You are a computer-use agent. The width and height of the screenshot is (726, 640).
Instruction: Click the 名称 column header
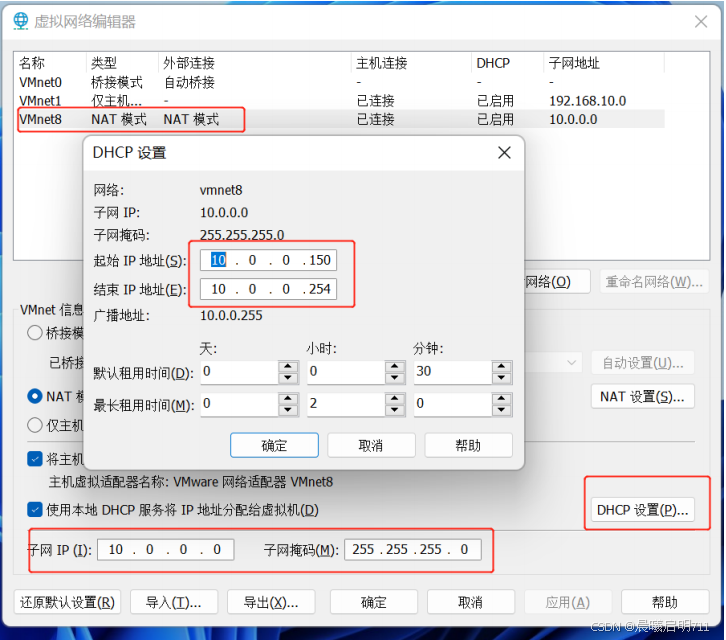click(32, 63)
